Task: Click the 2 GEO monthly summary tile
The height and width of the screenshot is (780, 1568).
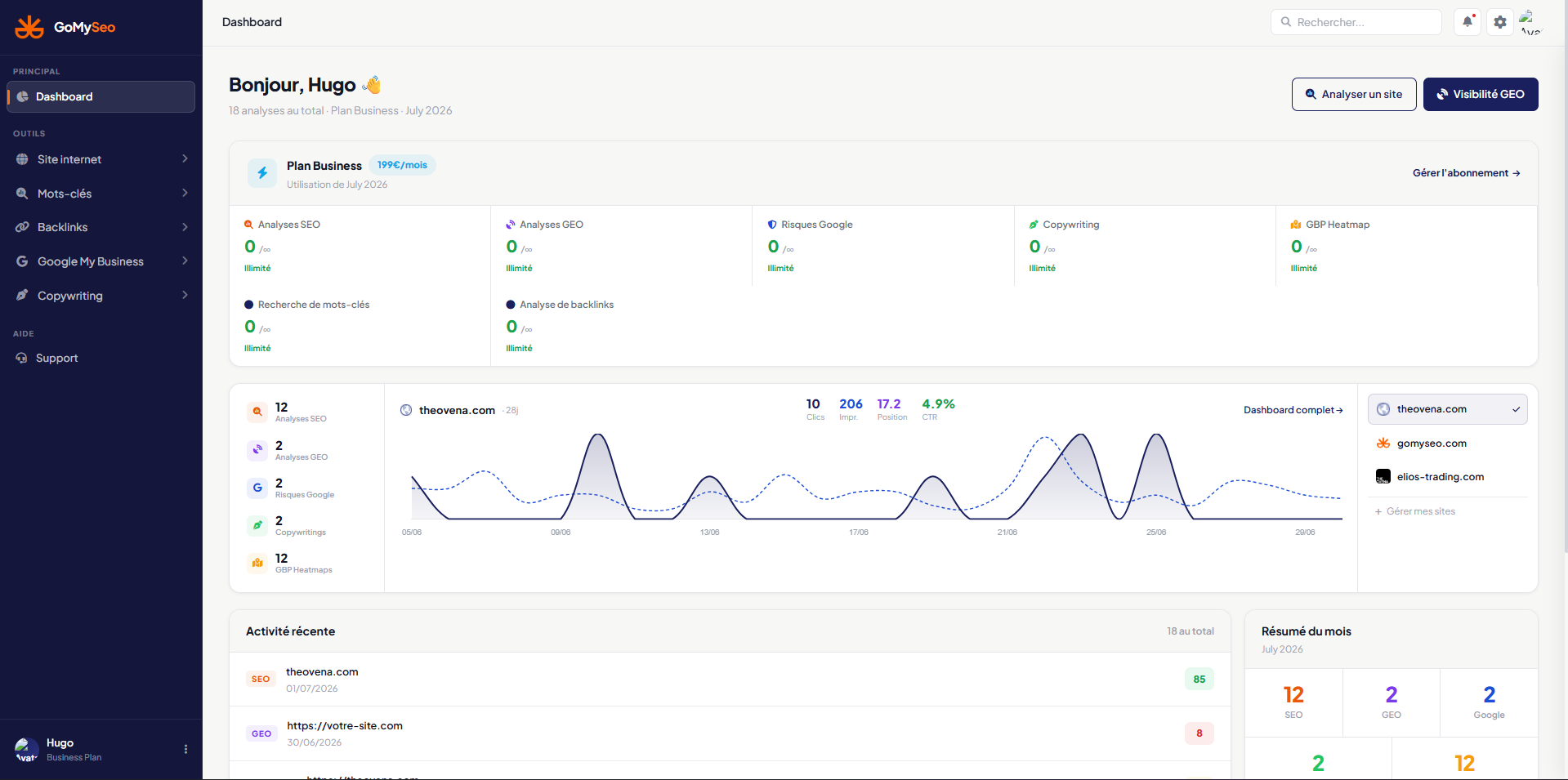Action: click(1391, 702)
